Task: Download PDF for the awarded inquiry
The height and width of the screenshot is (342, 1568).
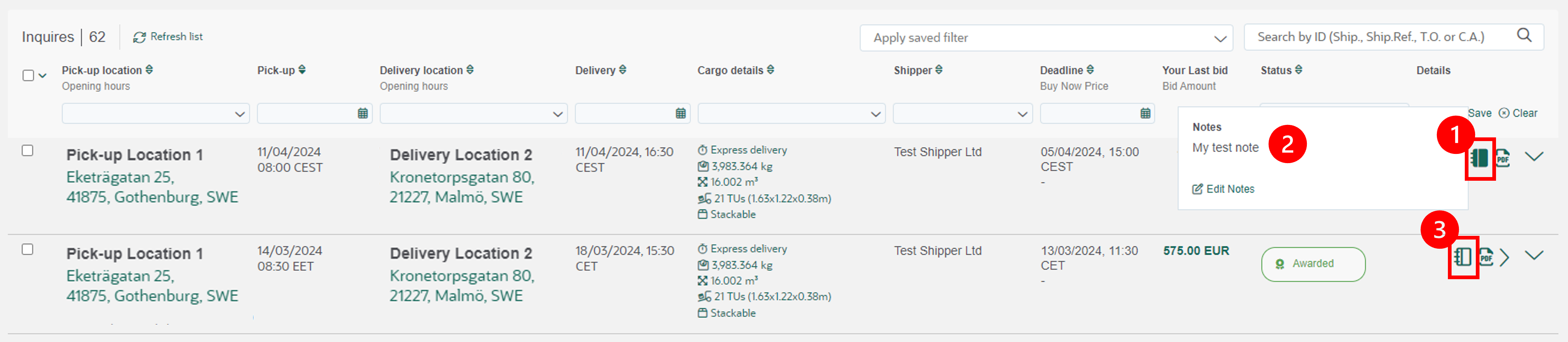Action: pos(1486,257)
